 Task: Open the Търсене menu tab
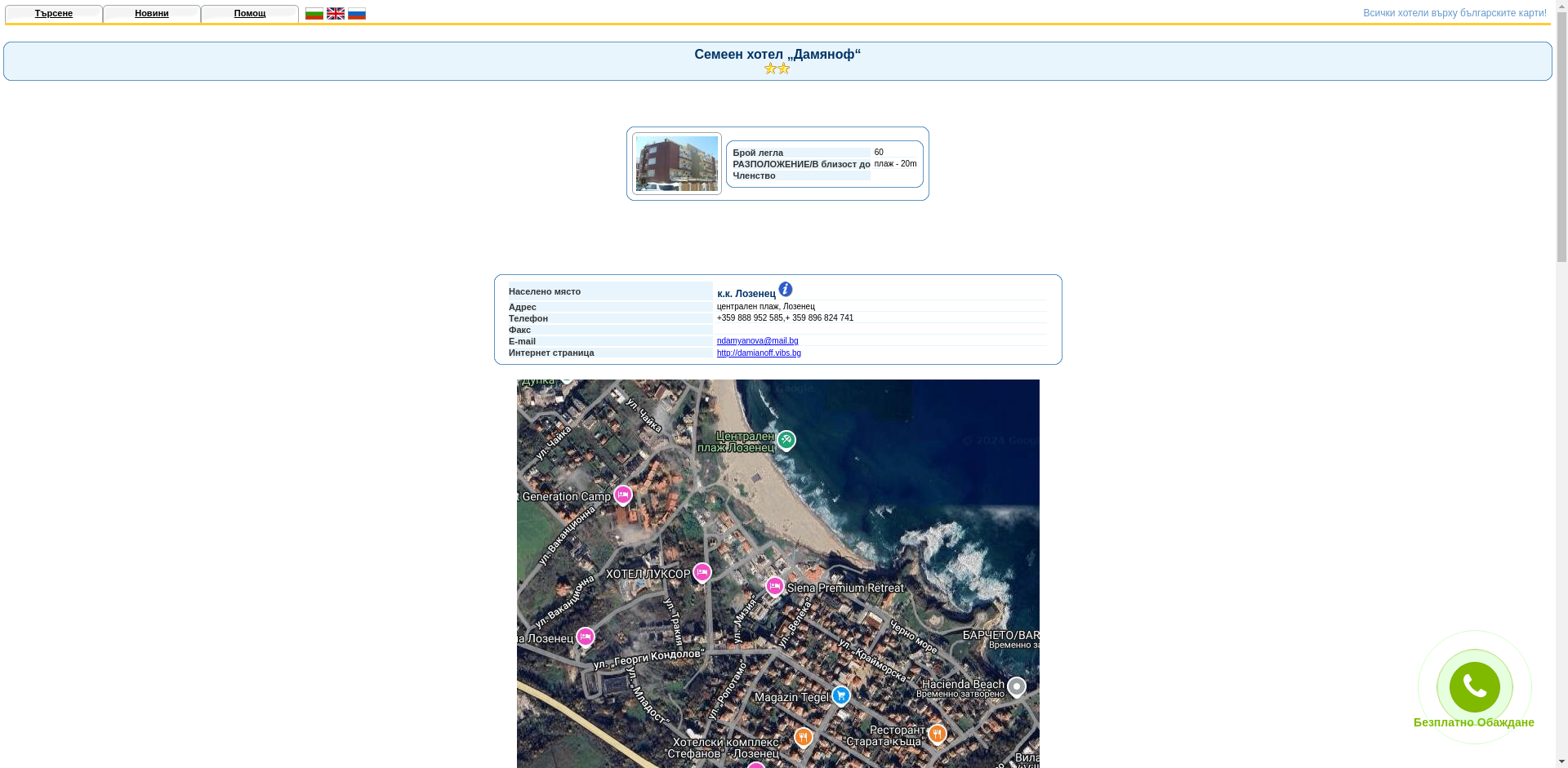(54, 14)
